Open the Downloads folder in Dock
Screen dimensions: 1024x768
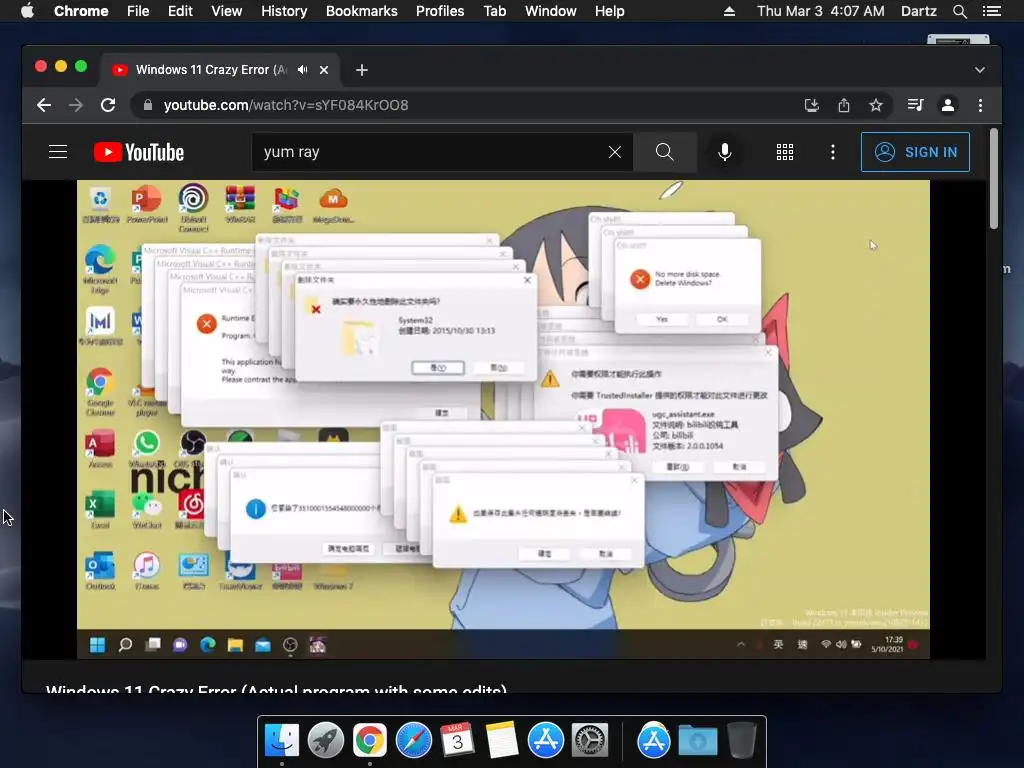click(x=697, y=740)
